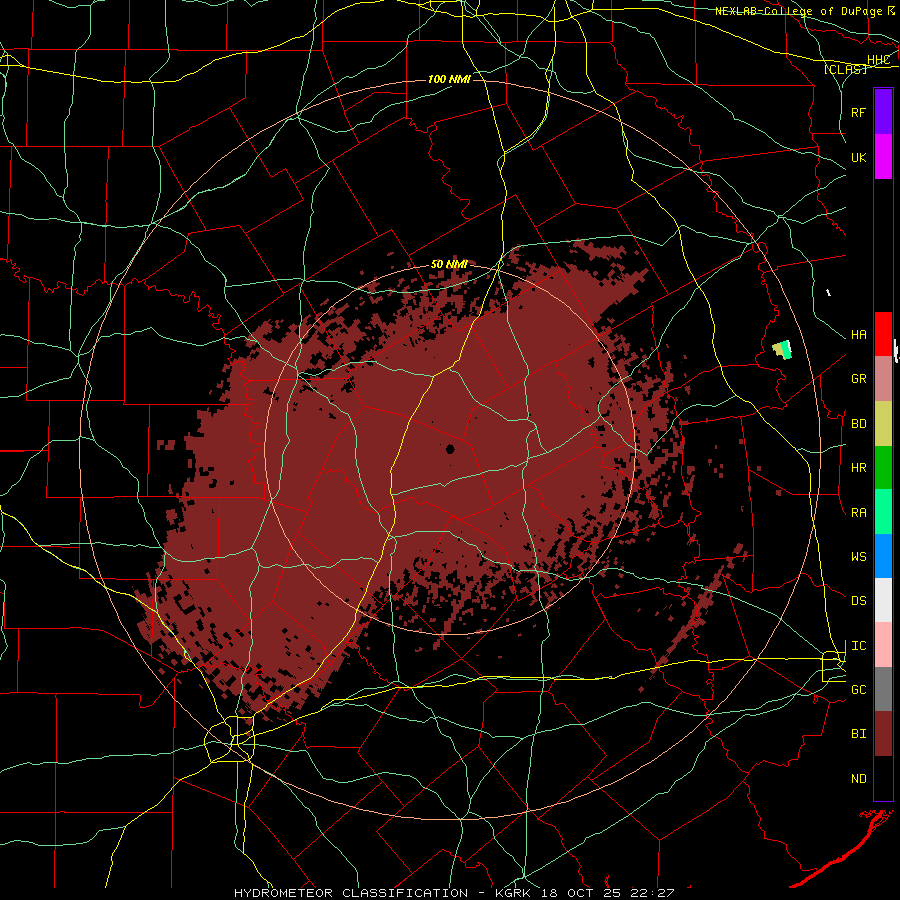Click the RA legend label
The height and width of the screenshot is (900, 900).
[859, 513]
